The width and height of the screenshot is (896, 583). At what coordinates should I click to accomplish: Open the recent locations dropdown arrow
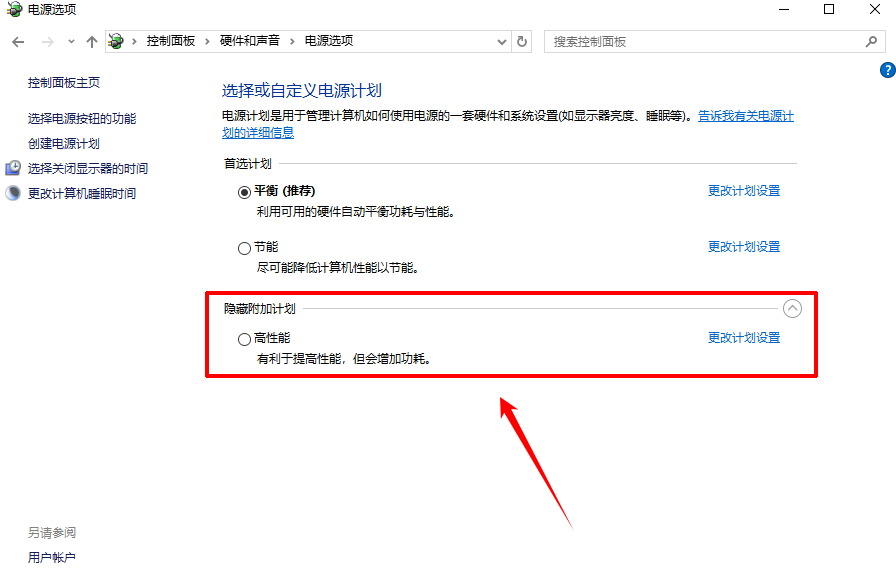71,42
